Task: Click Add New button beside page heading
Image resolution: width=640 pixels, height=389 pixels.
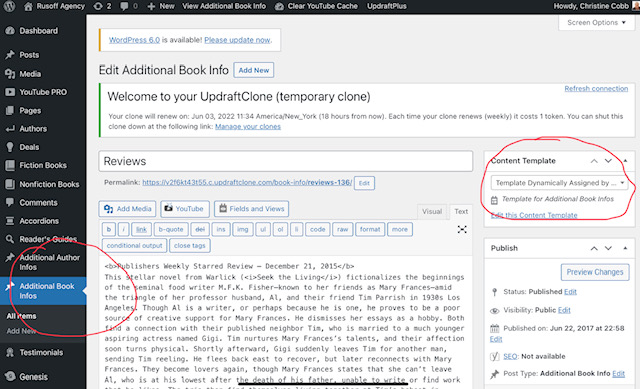Action: click(253, 70)
